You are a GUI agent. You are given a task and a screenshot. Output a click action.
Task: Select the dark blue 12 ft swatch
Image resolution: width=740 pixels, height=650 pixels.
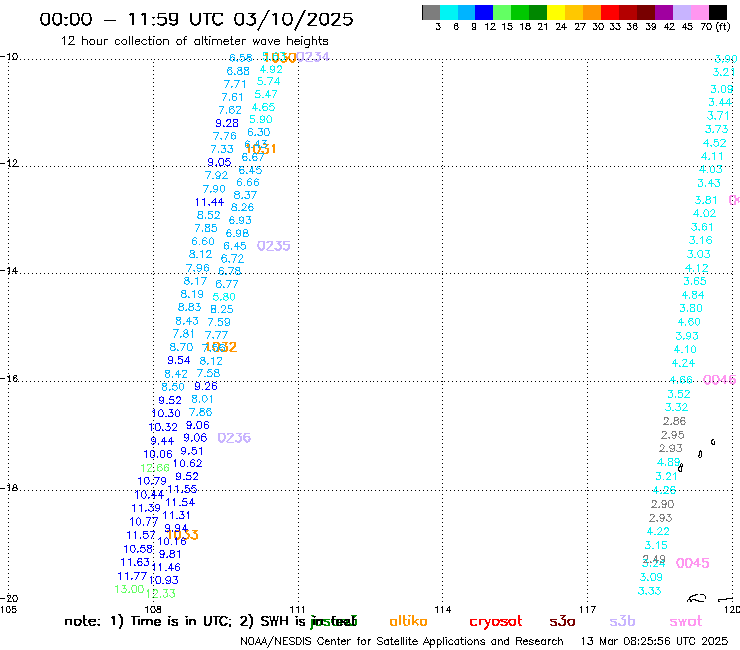[484, 12]
